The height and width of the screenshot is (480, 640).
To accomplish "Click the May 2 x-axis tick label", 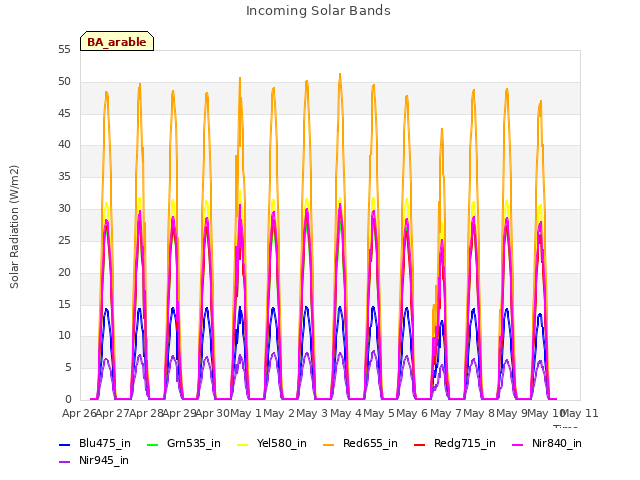I will (279, 414).
